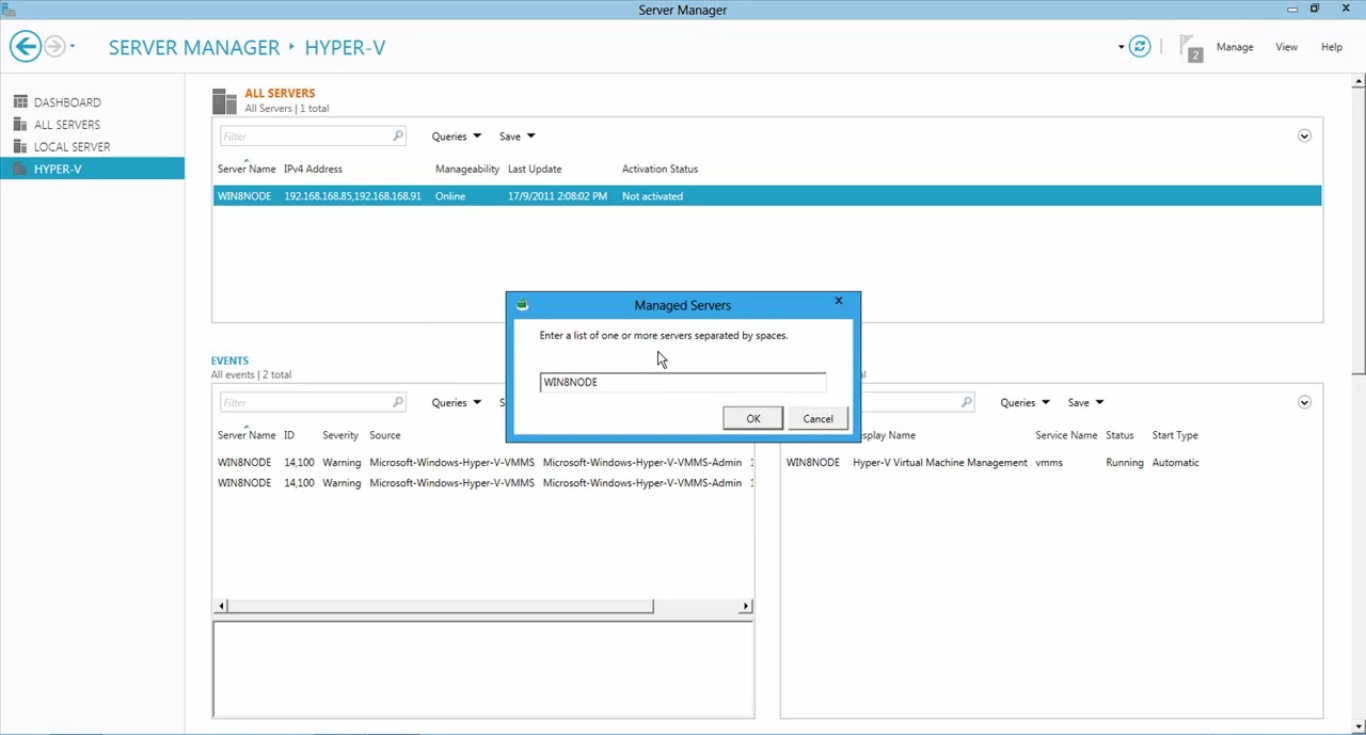The height and width of the screenshot is (735, 1366).
Task: Select the first Hyper-V-VMMS warning event
Action: pos(484,462)
